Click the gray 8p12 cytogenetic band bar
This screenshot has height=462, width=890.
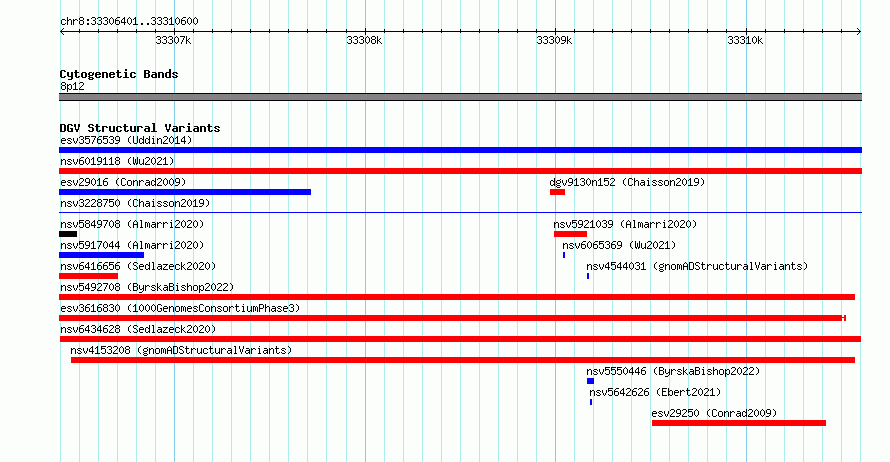coord(460,97)
